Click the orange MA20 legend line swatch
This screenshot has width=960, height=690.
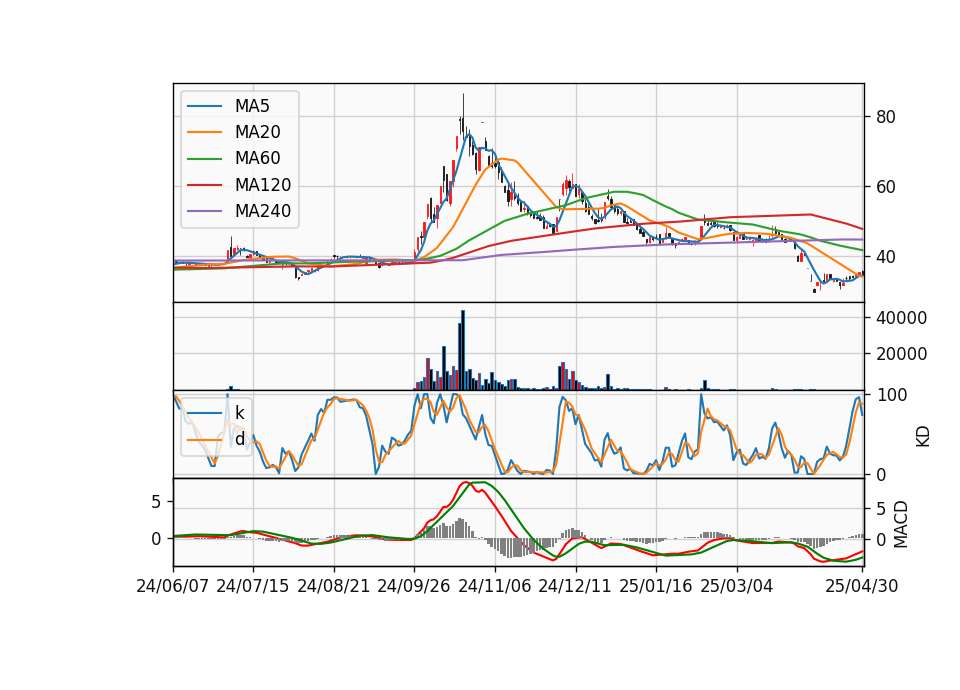tap(205, 132)
